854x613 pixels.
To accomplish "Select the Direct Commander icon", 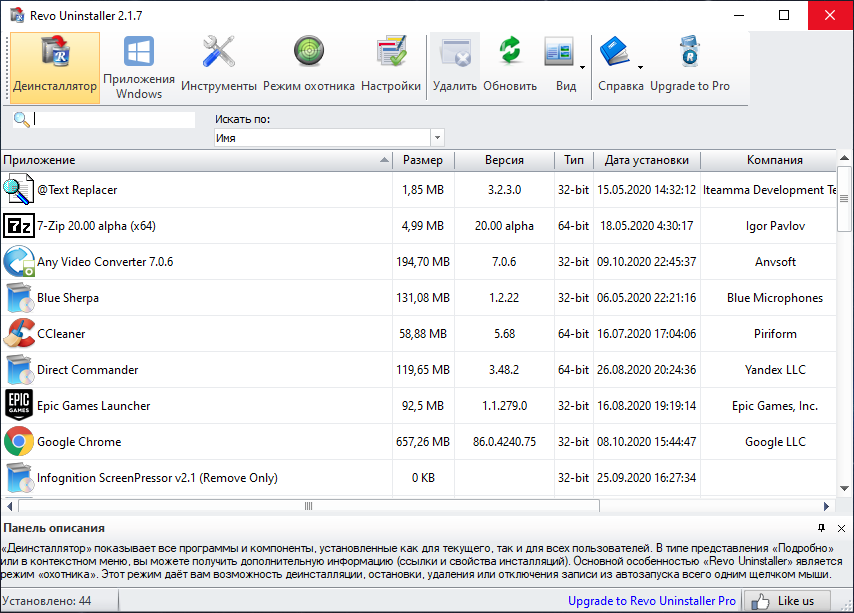I will 19,370.
